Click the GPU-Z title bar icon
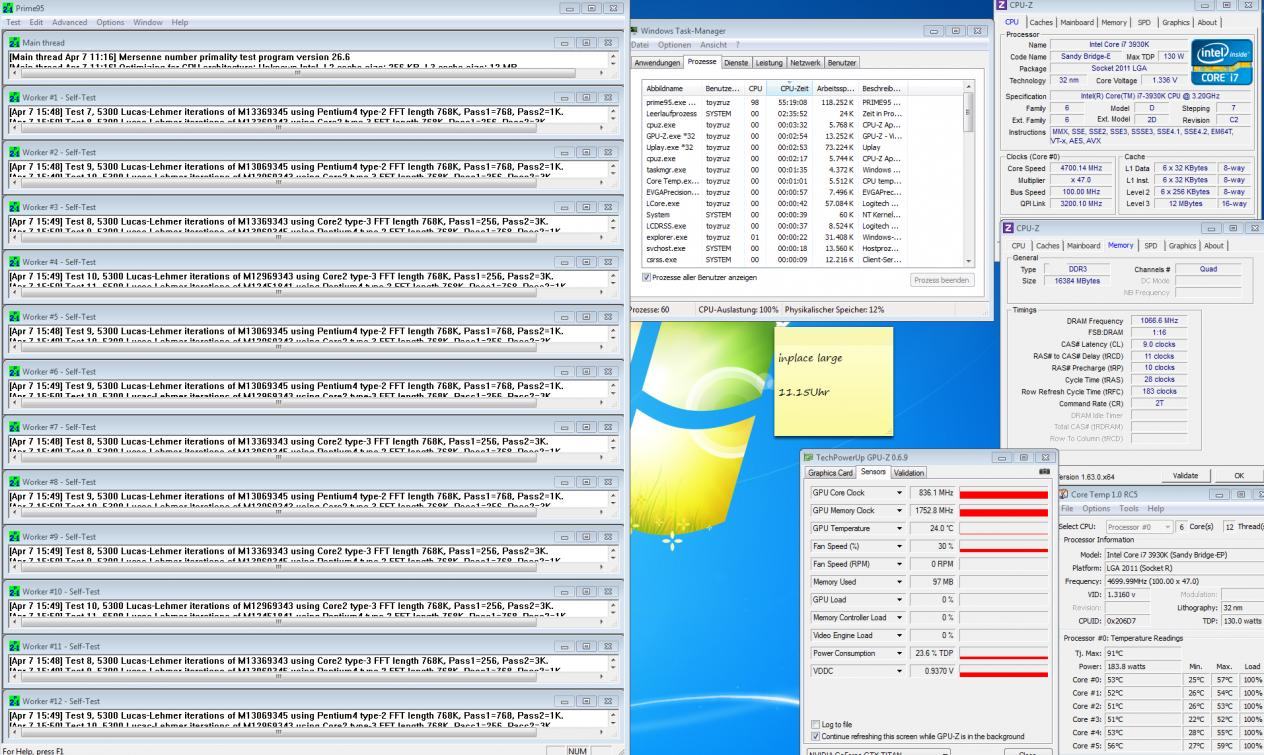Image resolution: width=1264 pixels, height=755 pixels. pyautogui.click(x=809, y=458)
